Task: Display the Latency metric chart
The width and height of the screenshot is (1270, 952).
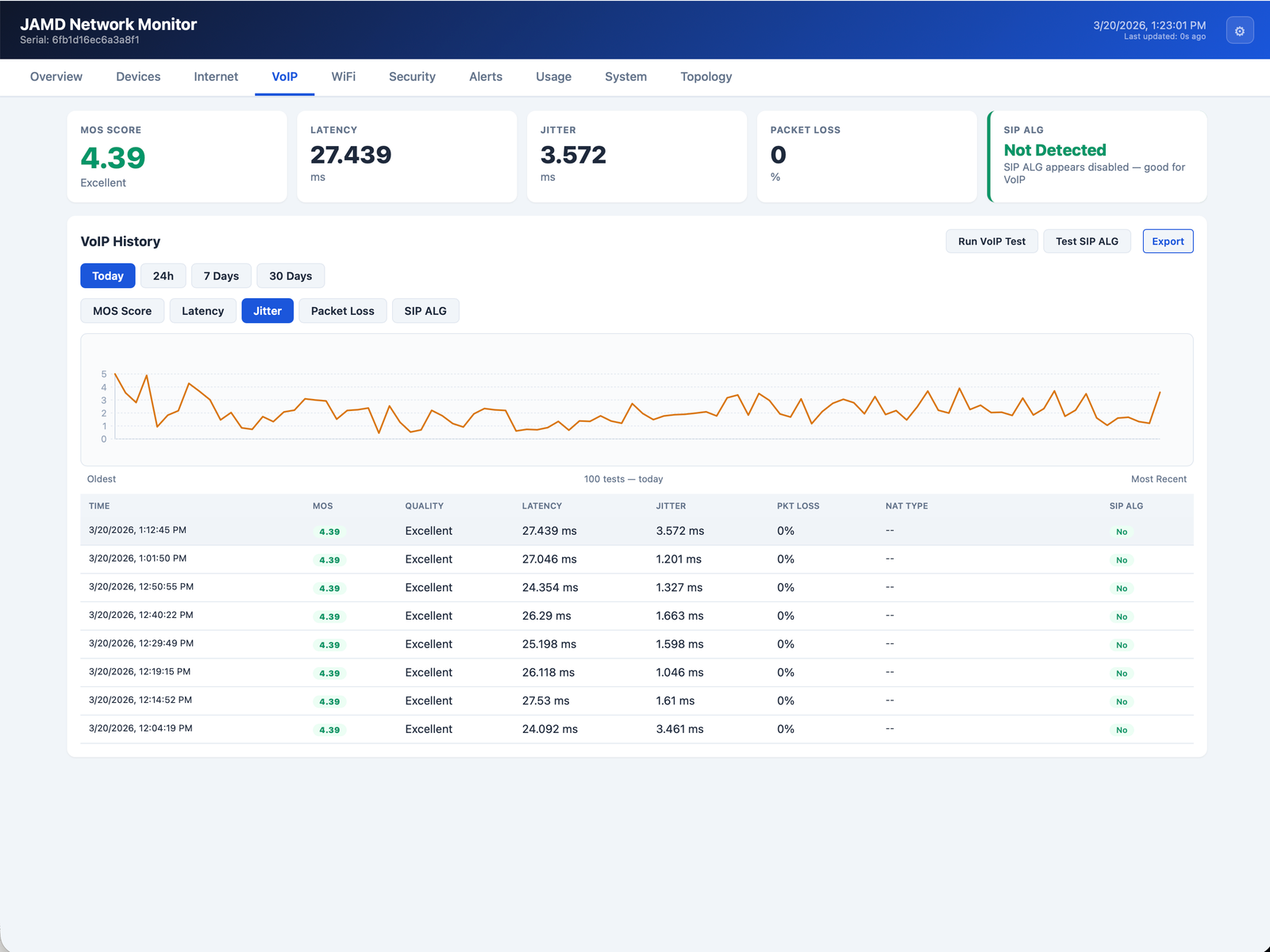Action: point(202,310)
